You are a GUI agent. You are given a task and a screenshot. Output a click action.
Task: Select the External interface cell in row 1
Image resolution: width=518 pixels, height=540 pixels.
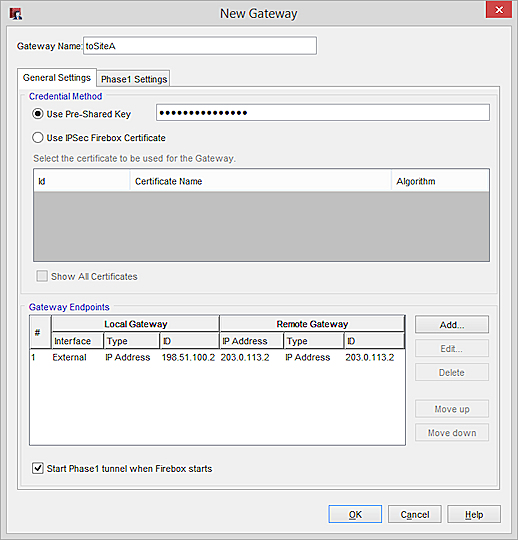click(69, 357)
